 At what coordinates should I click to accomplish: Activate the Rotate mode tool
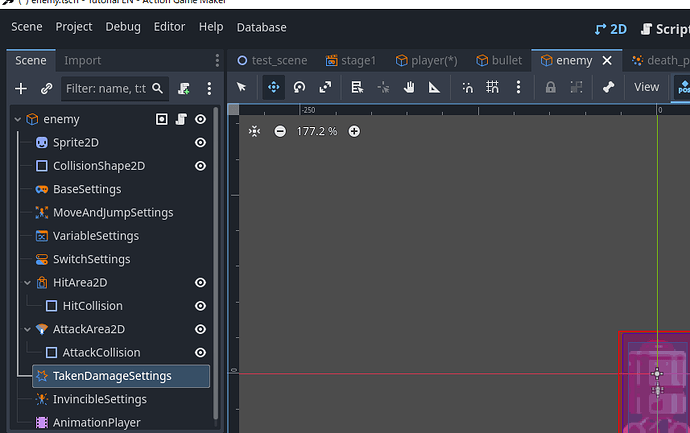[x=299, y=87]
